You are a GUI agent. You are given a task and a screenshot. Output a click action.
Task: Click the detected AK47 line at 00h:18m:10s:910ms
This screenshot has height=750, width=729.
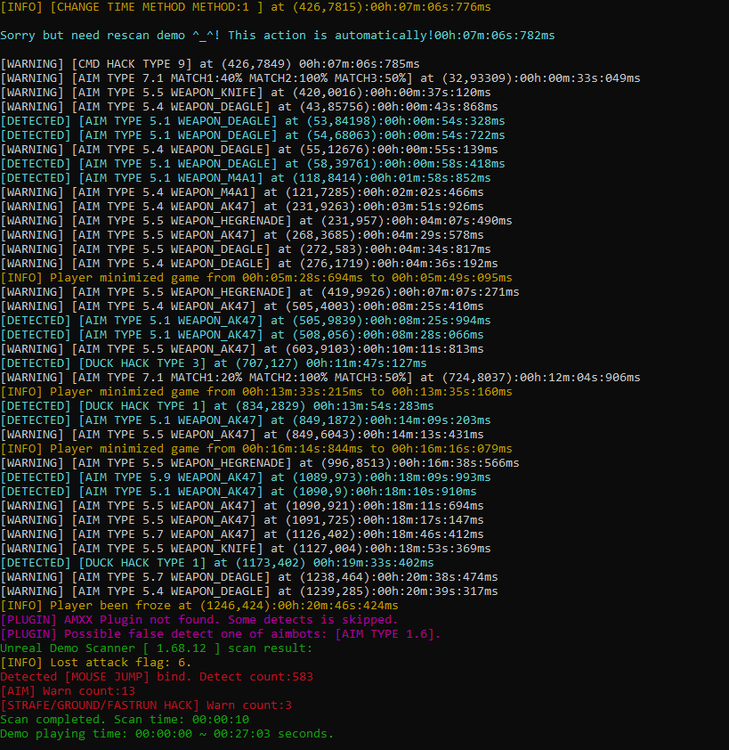[238, 492]
